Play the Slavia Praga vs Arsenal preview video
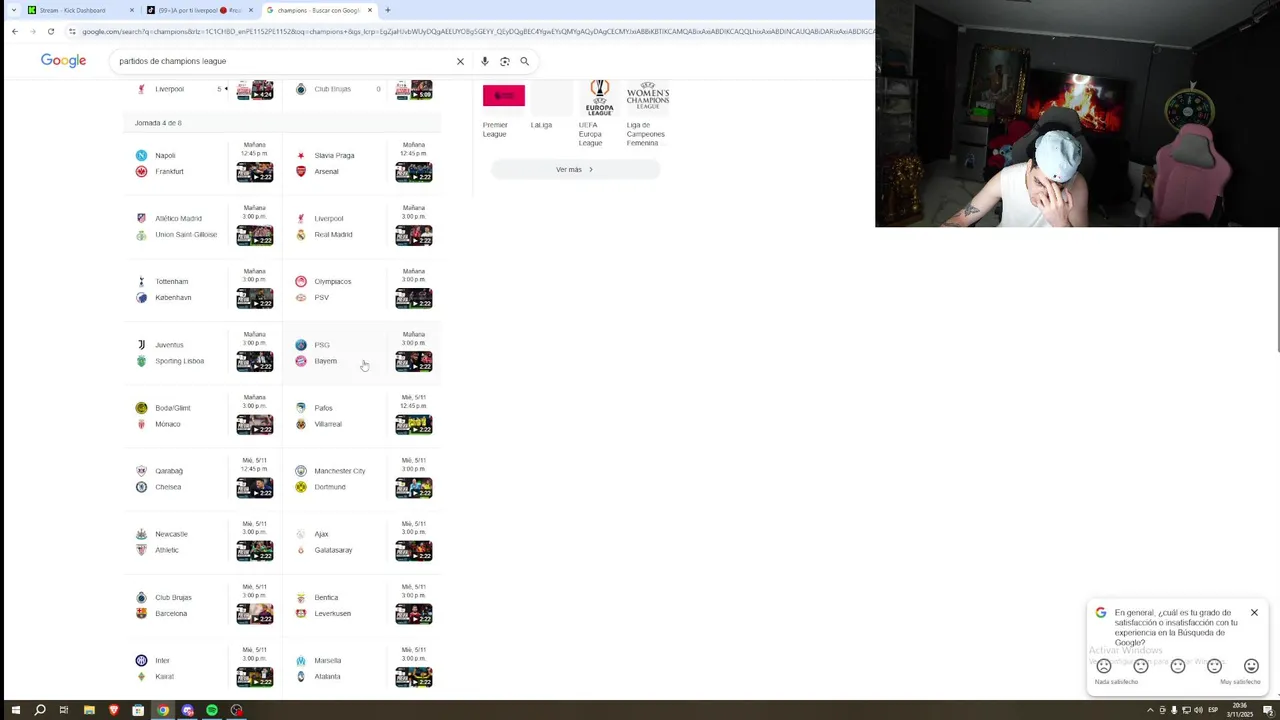 413,172
